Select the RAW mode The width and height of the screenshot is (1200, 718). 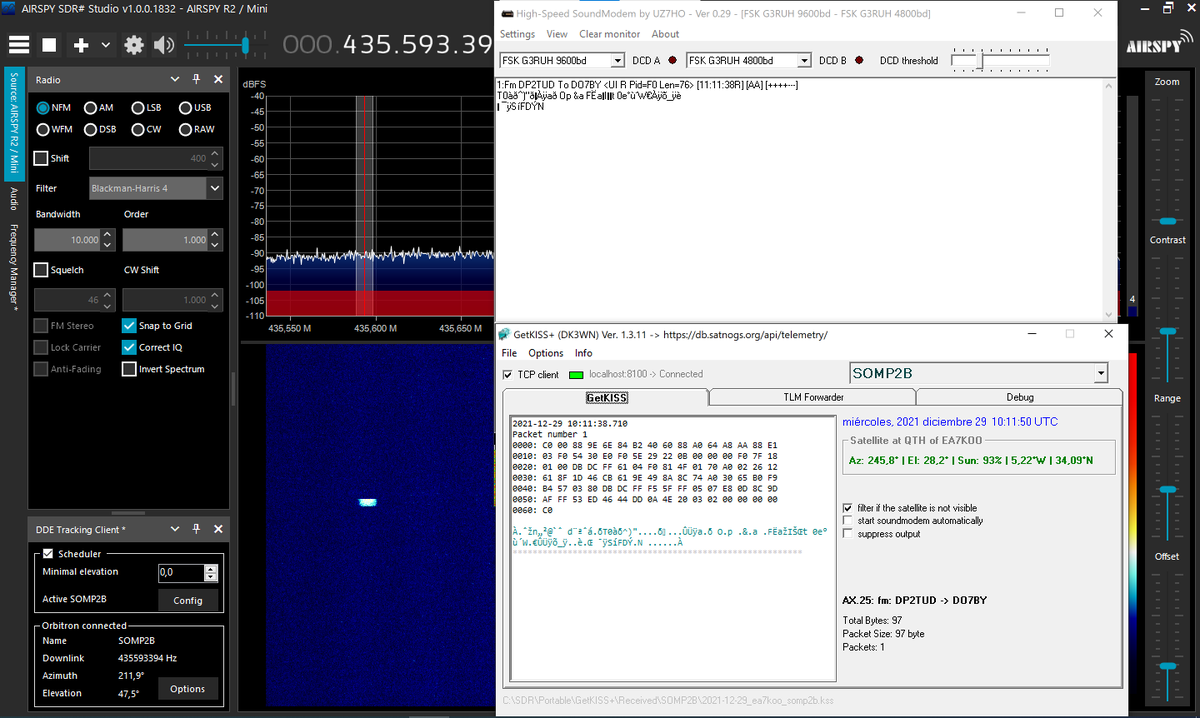[197, 129]
